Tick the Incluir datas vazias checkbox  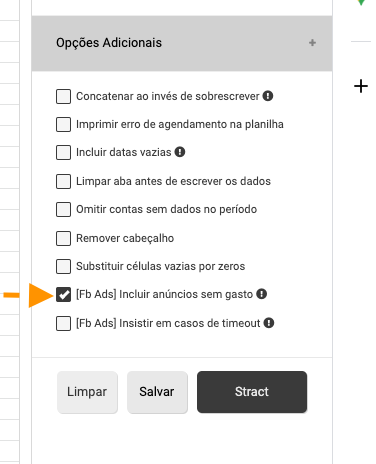coord(63,152)
